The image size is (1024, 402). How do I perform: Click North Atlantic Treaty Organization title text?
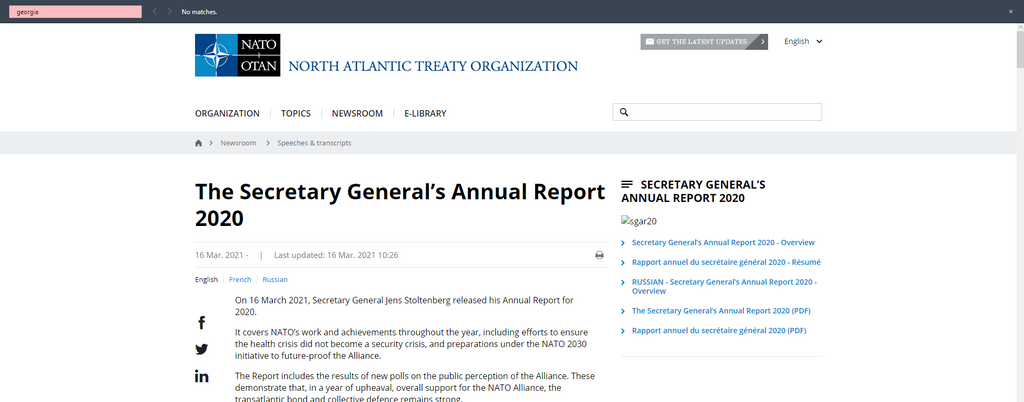[x=433, y=66]
